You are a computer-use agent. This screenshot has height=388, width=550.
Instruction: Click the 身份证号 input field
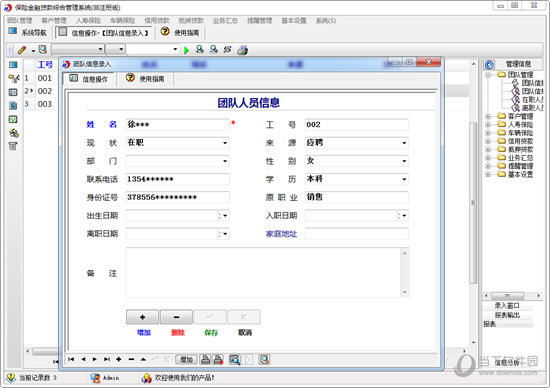click(177, 197)
